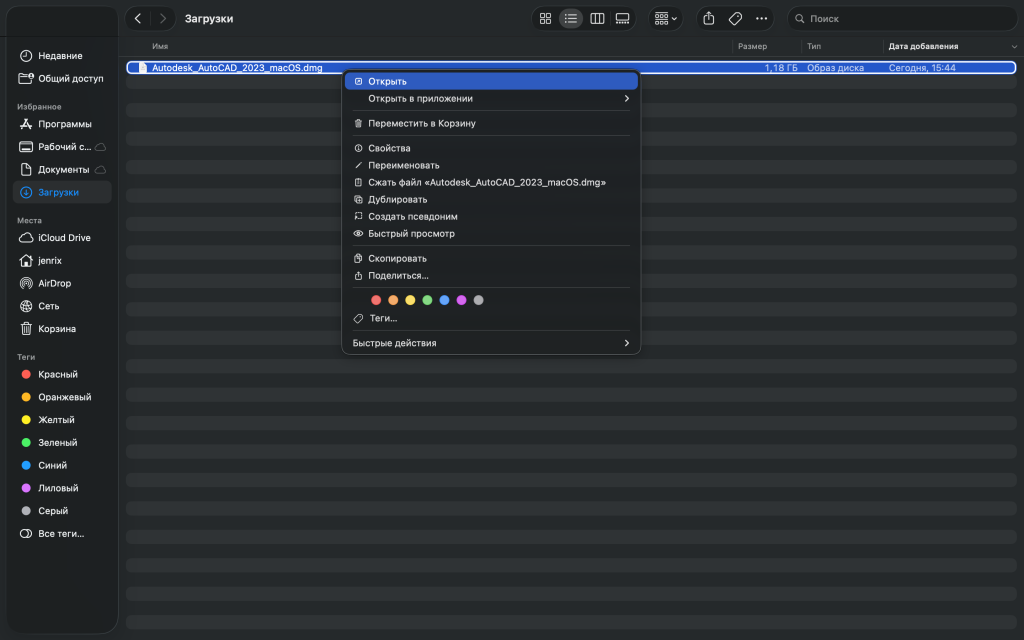Click the tag toolbar icon
Screen dimensions: 1024x640
[x=735, y=18]
